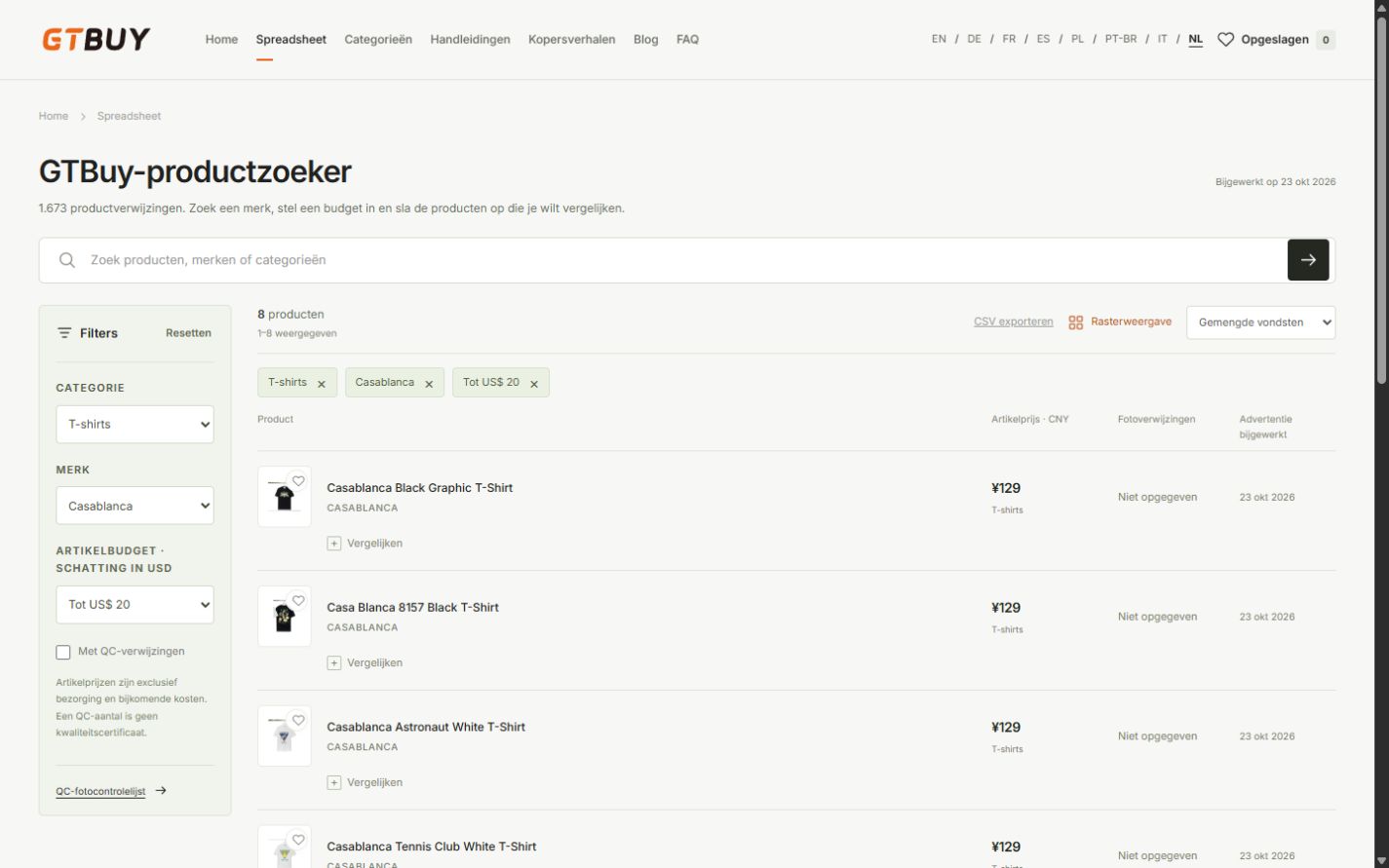Image resolution: width=1389 pixels, height=868 pixels.
Task: Click the GTBuy logo
Action: pyautogui.click(x=96, y=39)
